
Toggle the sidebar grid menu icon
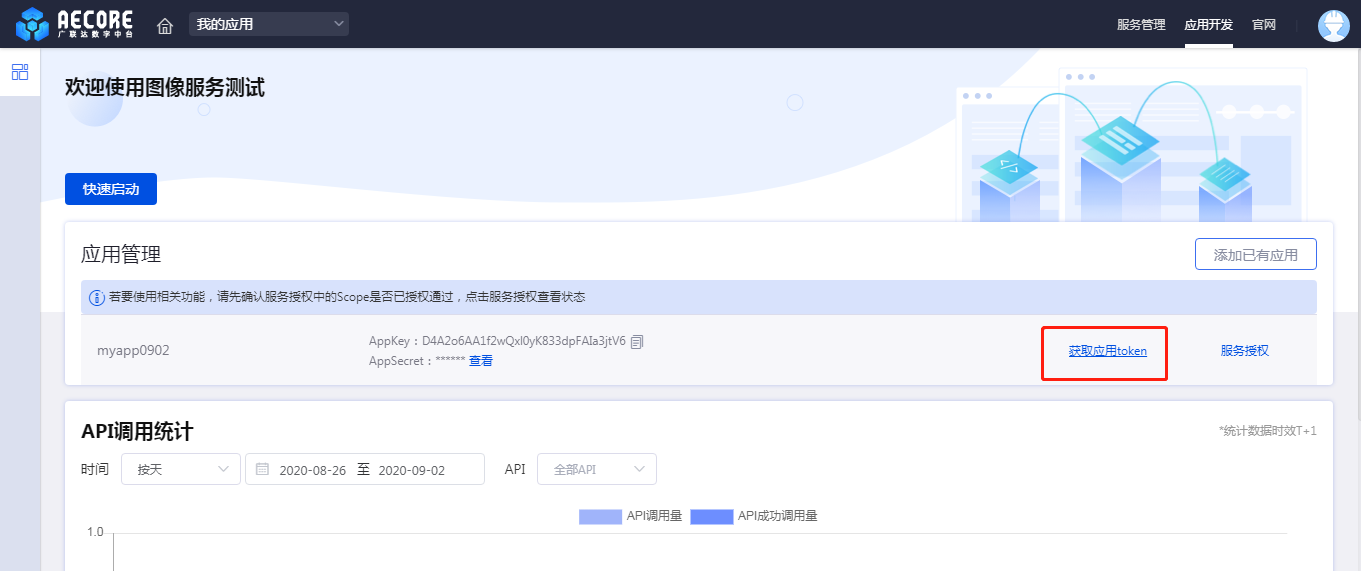20,72
